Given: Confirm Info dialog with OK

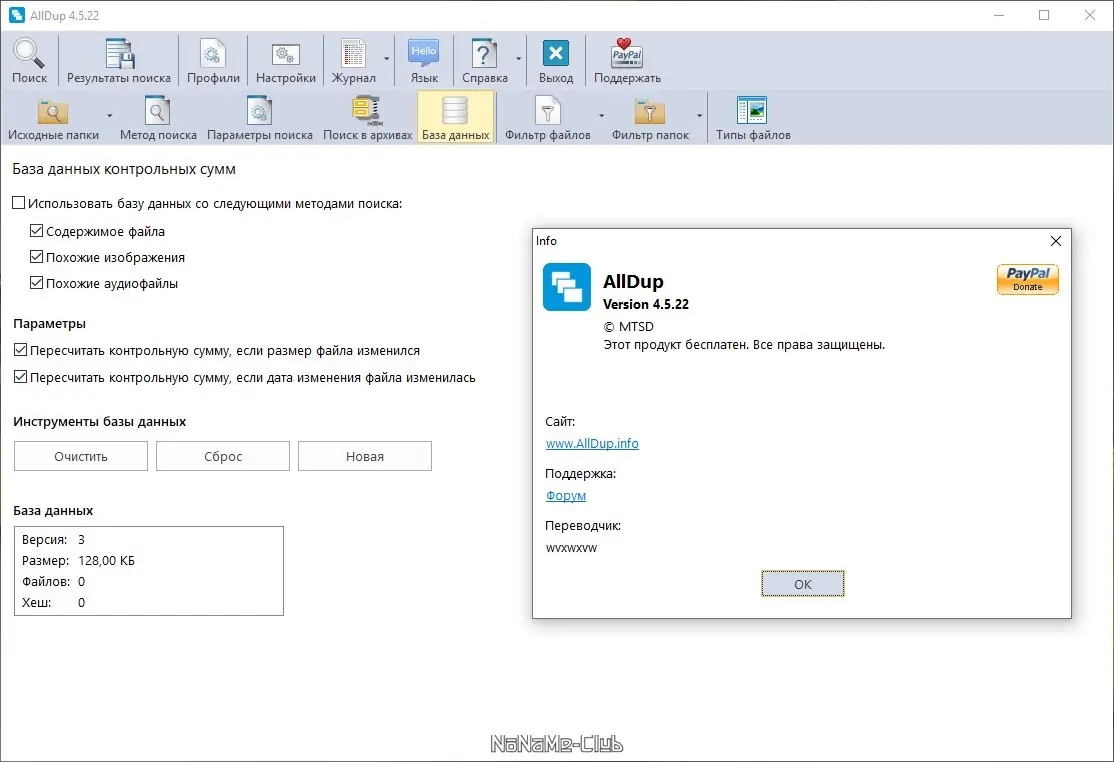Looking at the screenshot, I should pyautogui.click(x=803, y=584).
